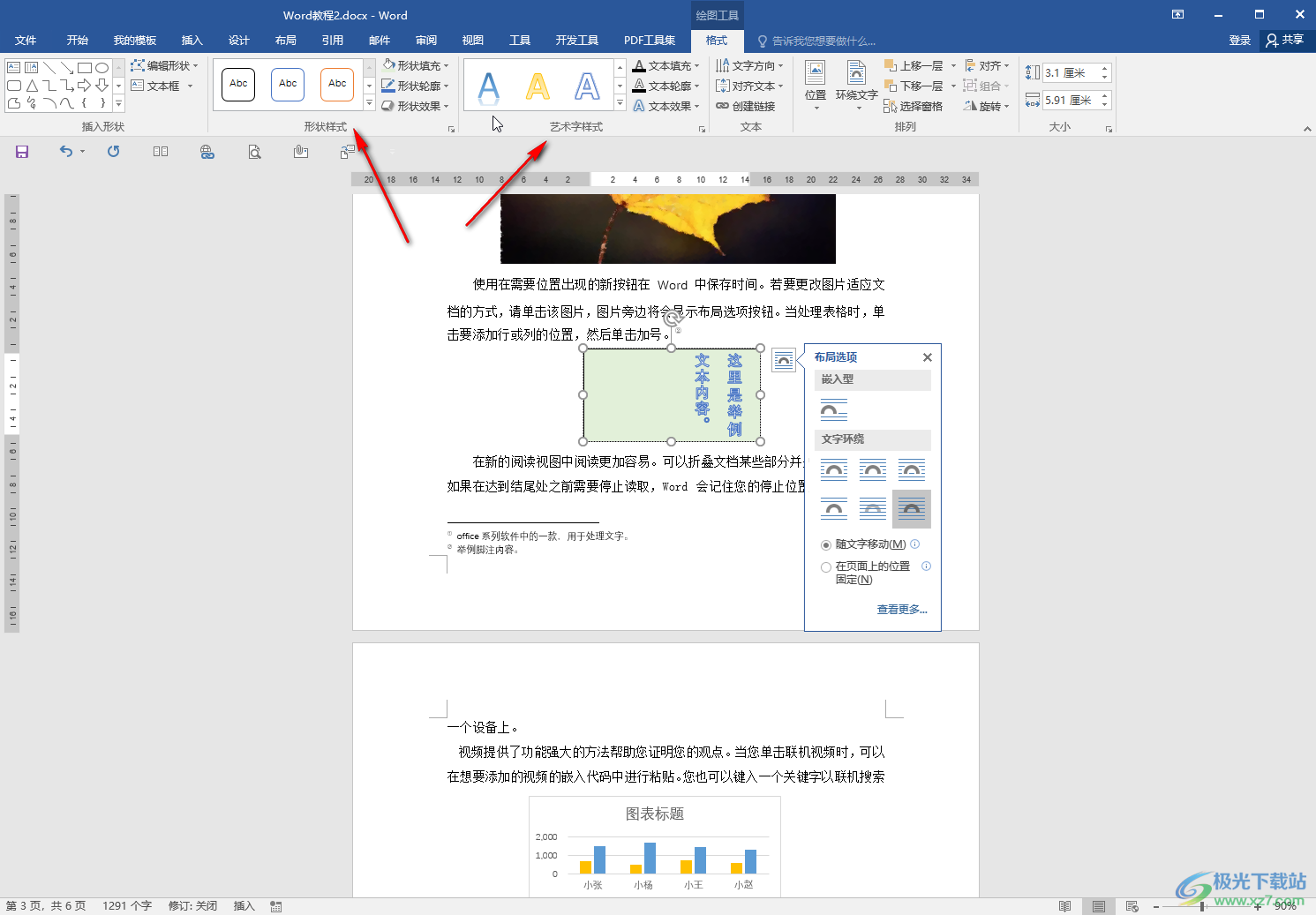Expand the shape styles gallery more arrow
The height and width of the screenshot is (915, 1316).
[369, 104]
